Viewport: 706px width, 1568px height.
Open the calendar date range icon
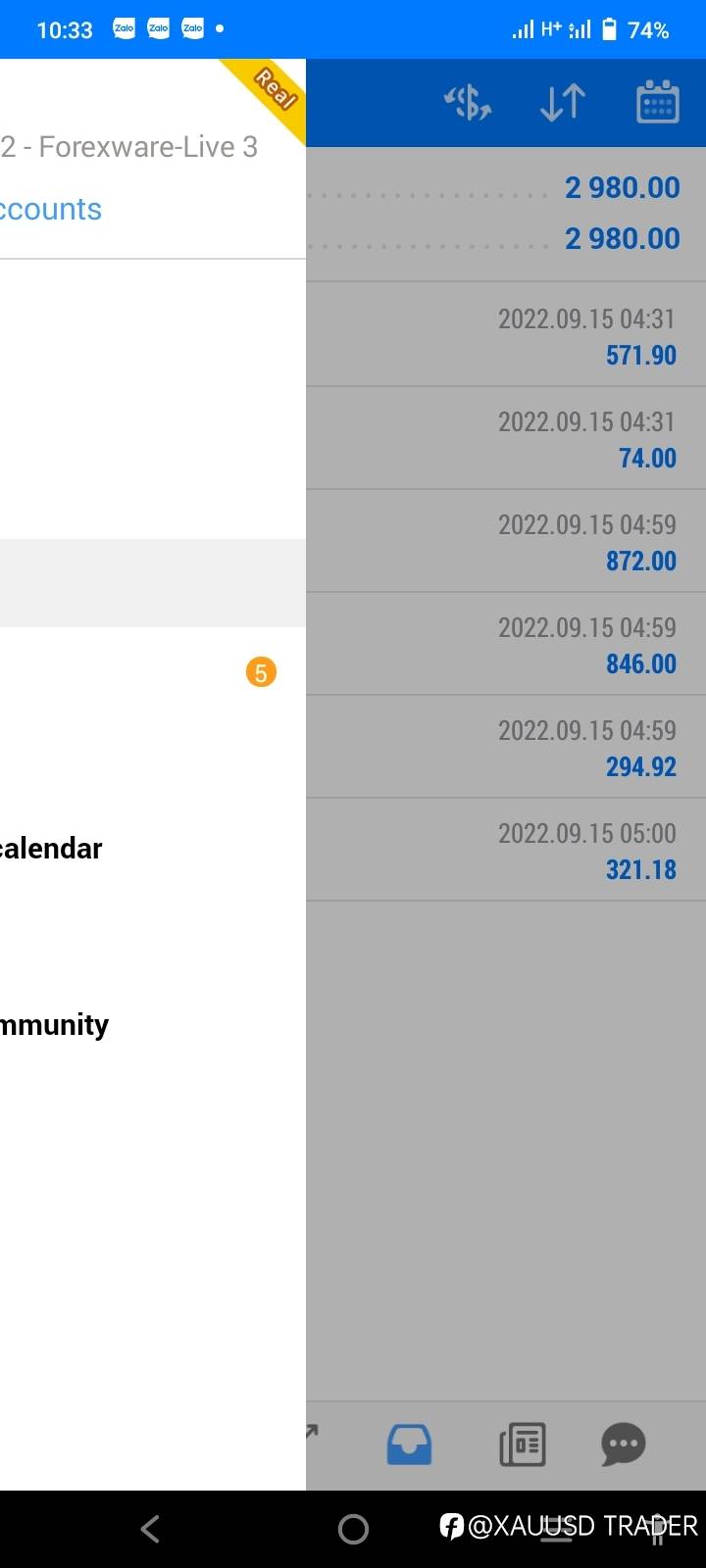(657, 103)
